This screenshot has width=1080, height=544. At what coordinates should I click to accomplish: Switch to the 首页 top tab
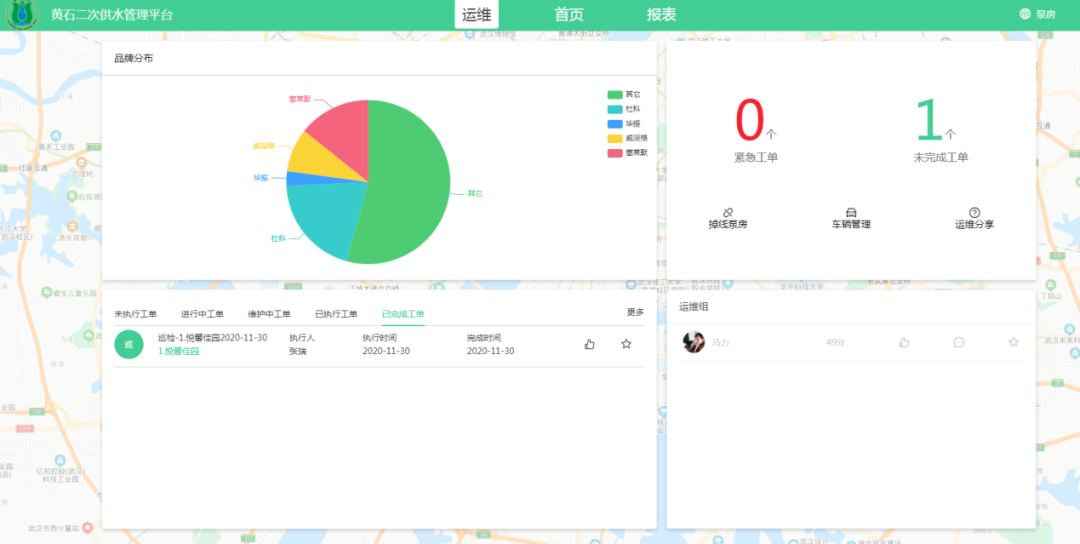(x=569, y=14)
